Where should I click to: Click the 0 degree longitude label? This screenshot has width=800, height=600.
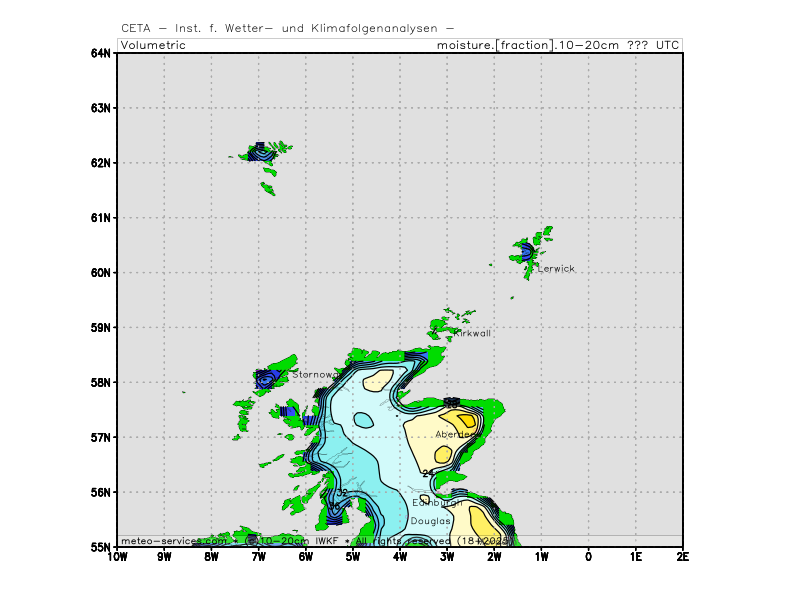coord(588,557)
